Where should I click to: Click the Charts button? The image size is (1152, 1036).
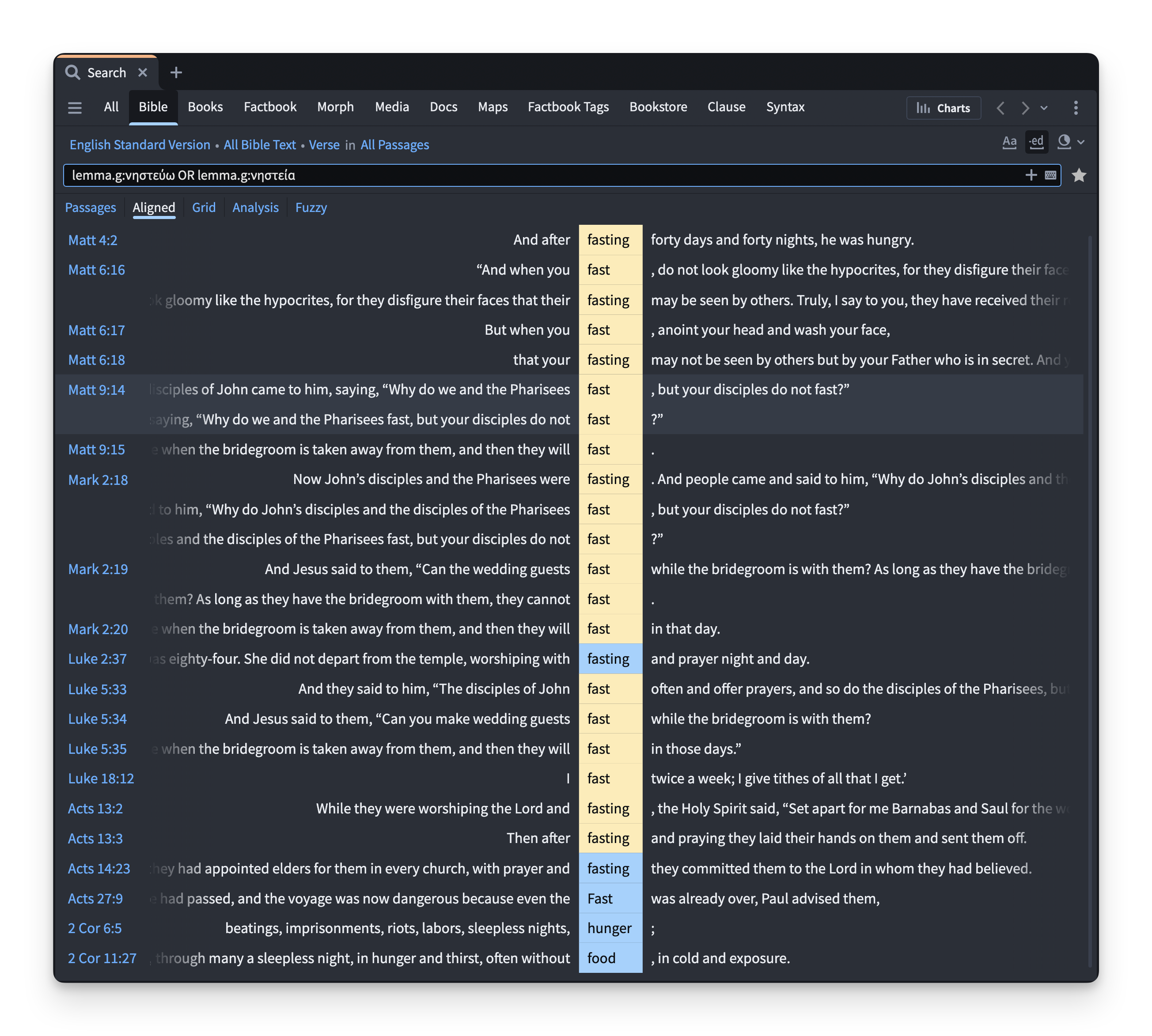click(x=943, y=108)
